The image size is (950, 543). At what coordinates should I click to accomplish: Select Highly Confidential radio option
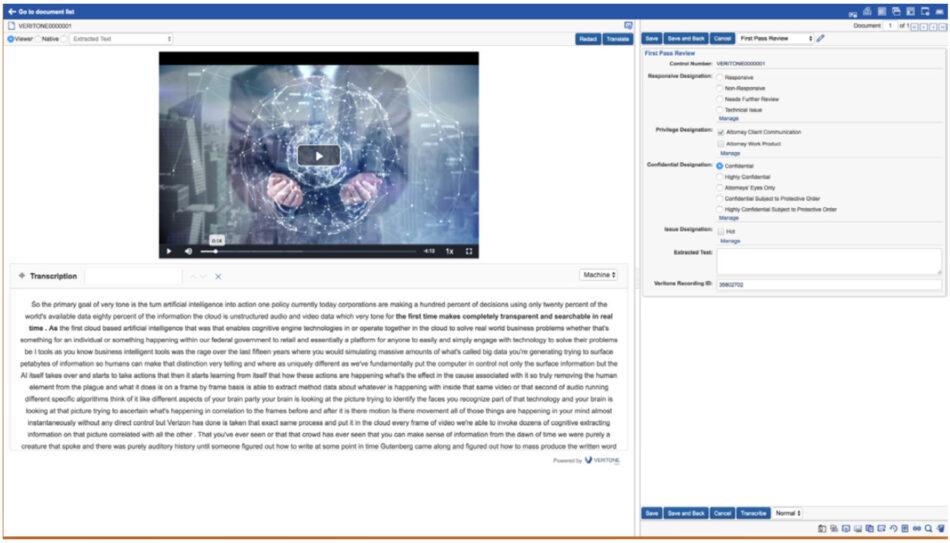720,176
